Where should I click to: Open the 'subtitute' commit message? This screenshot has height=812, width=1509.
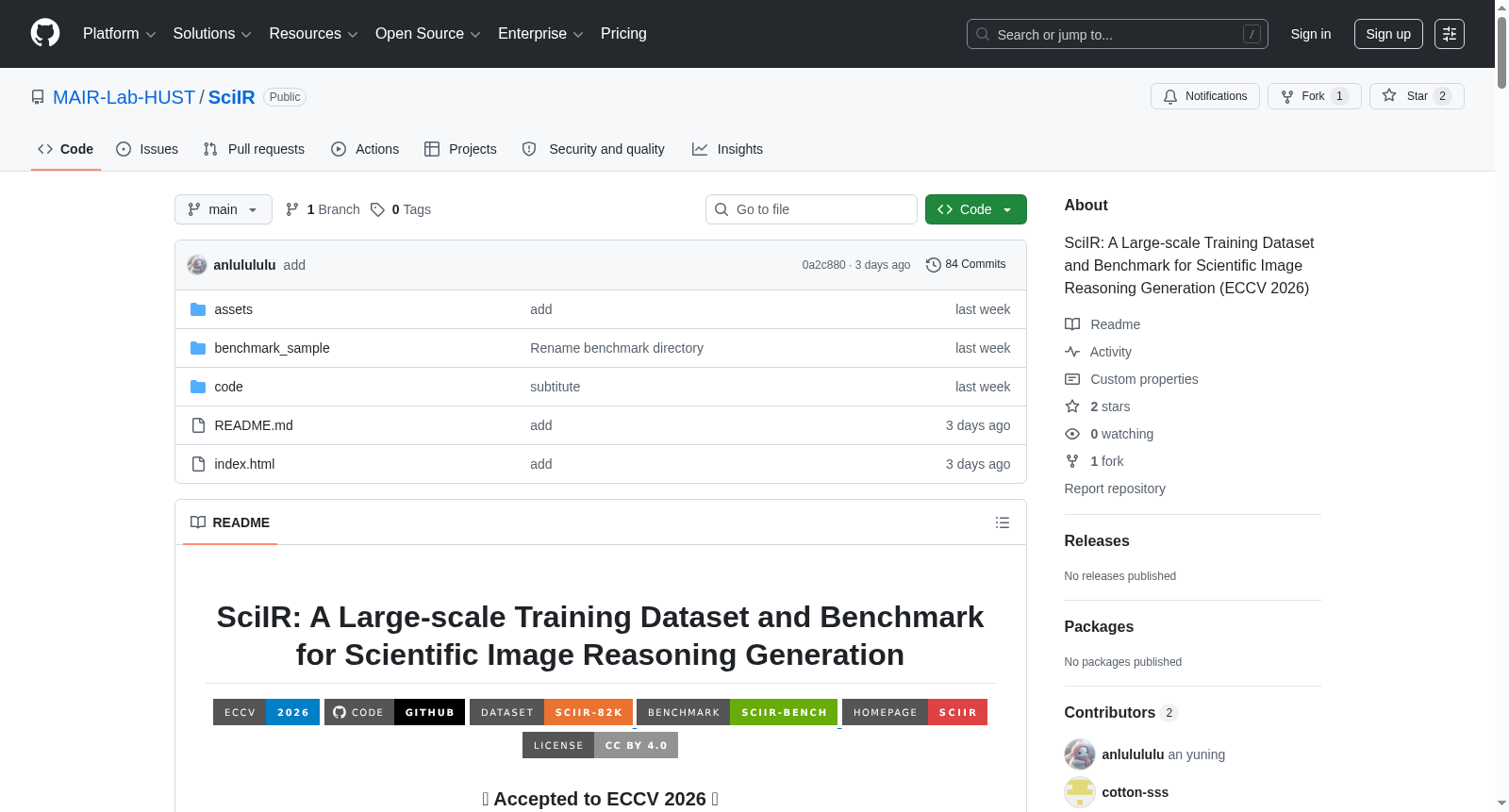[x=556, y=387]
